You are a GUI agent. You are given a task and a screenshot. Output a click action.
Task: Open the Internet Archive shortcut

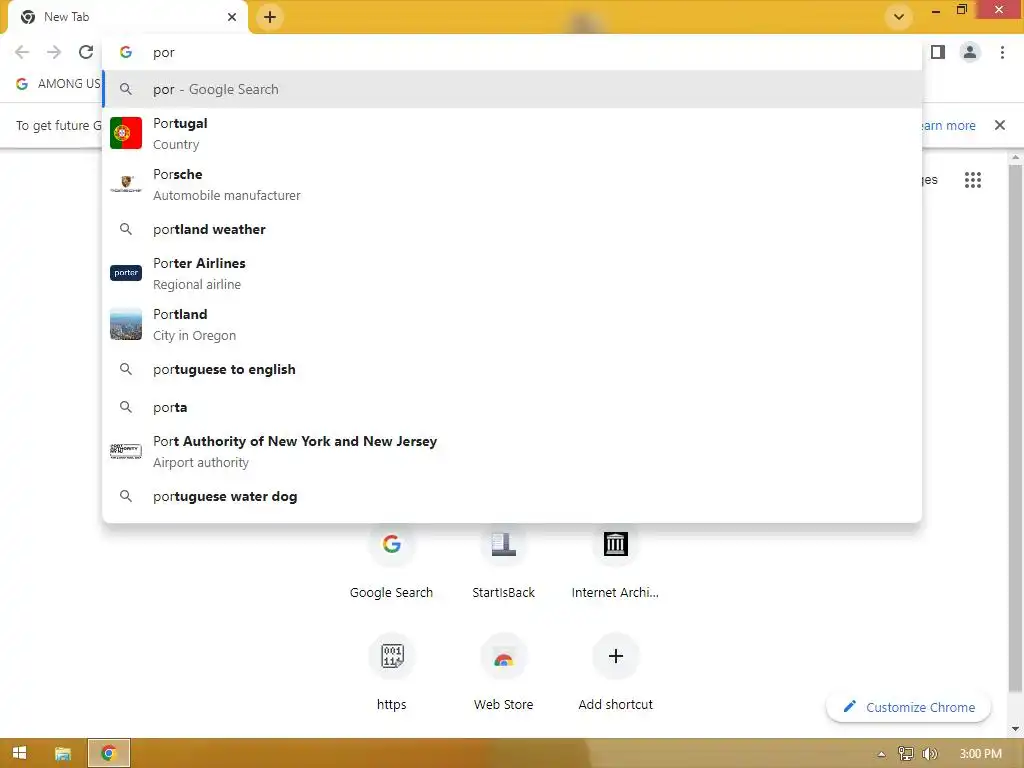[x=615, y=560]
